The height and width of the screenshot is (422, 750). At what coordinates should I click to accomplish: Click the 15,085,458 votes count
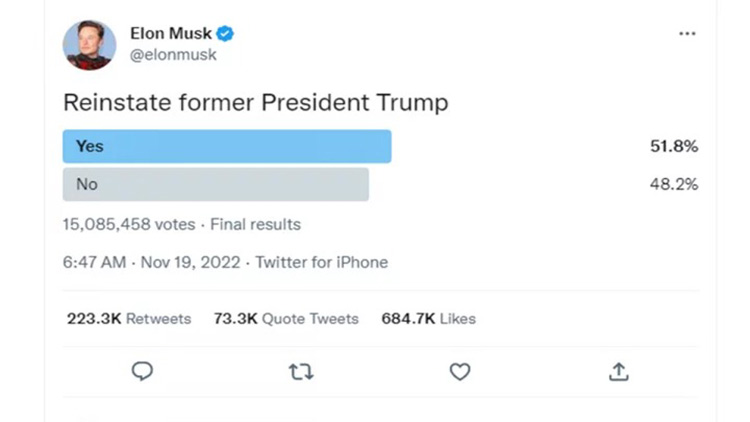pos(129,224)
